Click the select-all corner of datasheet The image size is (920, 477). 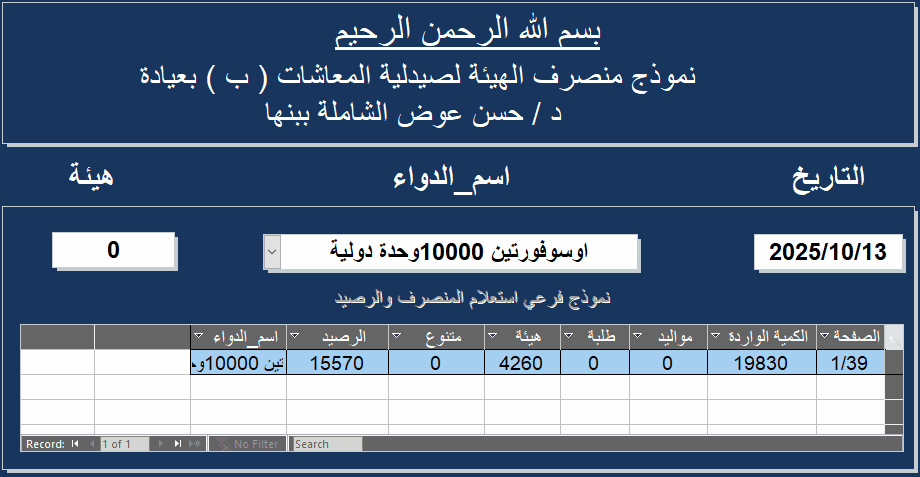893,337
